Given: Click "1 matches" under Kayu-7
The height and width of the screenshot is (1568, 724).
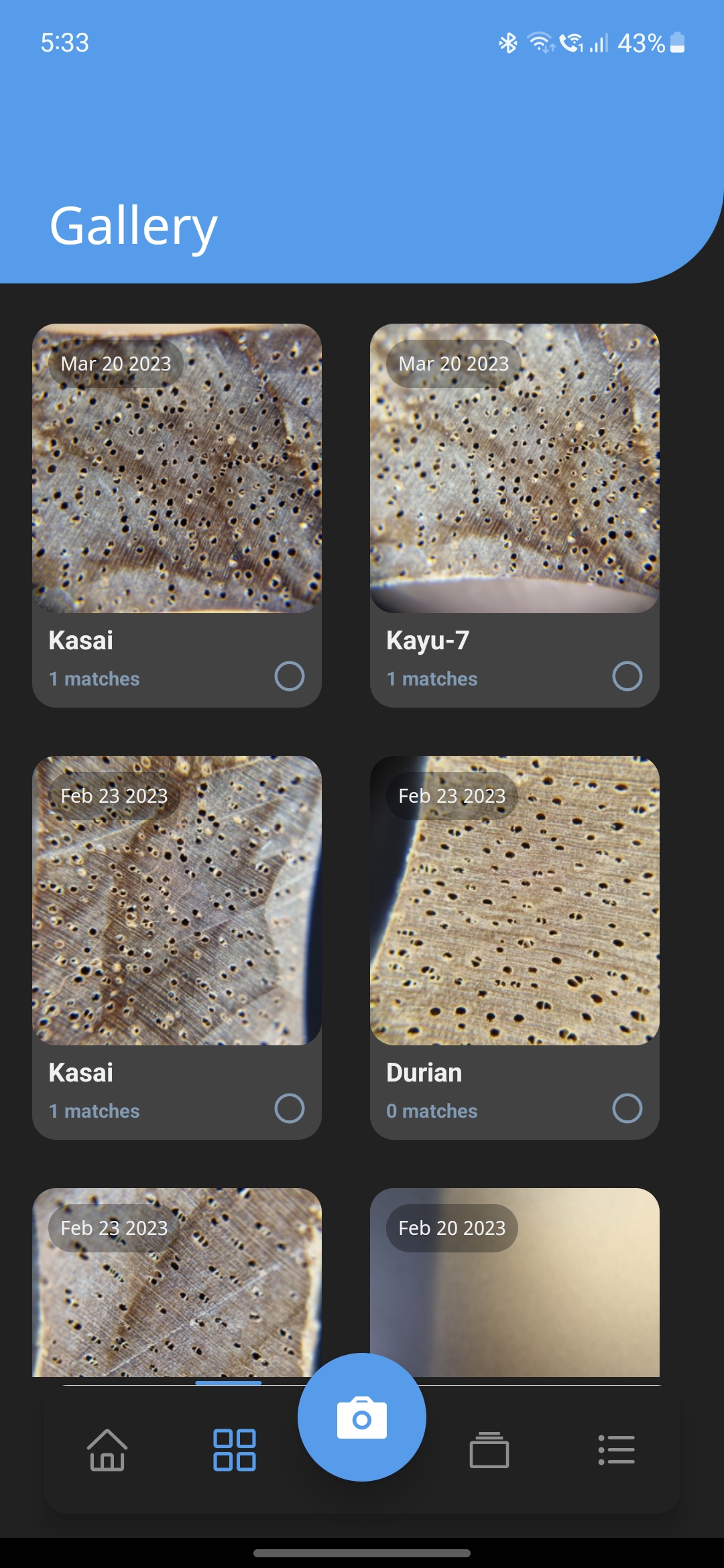Looking at the screenshot, I should click(432, 679).
